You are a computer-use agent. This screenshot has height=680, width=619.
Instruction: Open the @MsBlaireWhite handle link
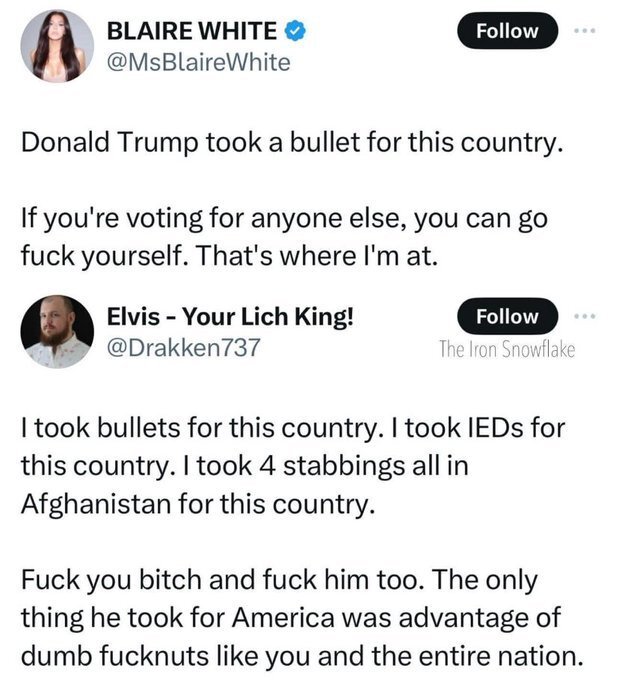[199, 63]
